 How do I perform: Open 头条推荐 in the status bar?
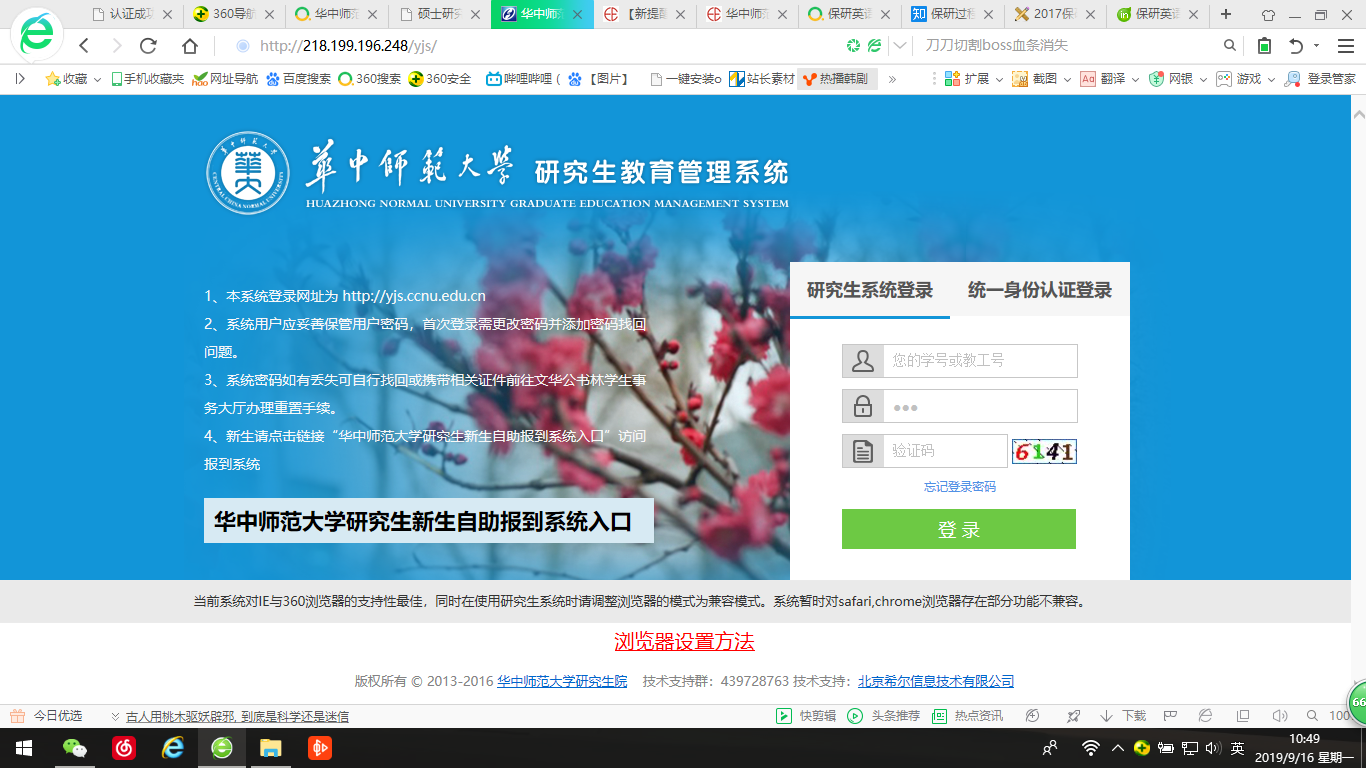click(883, 716)
